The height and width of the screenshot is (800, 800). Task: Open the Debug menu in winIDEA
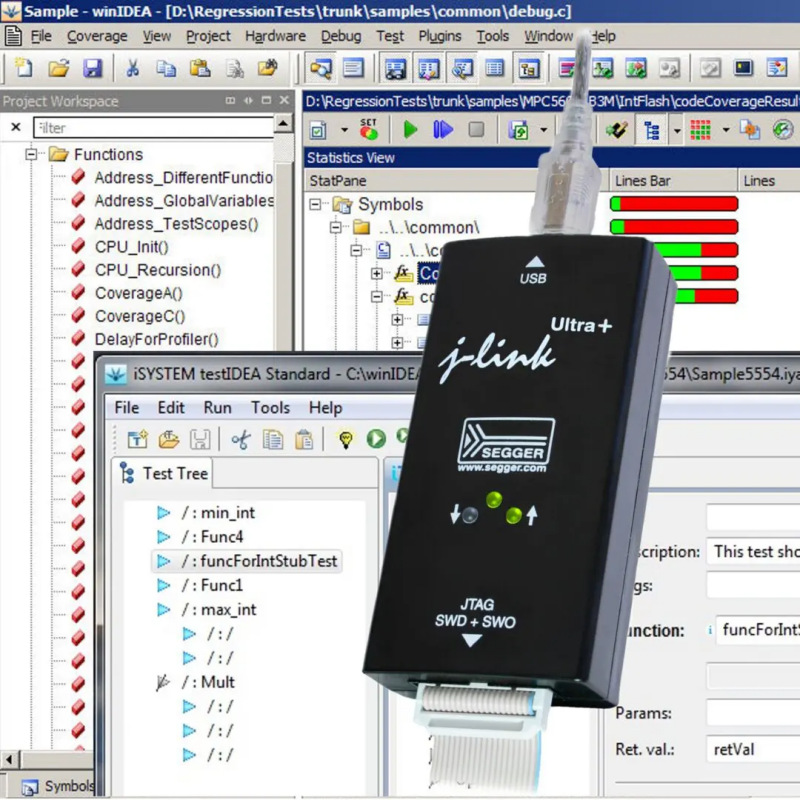point(341,35)
